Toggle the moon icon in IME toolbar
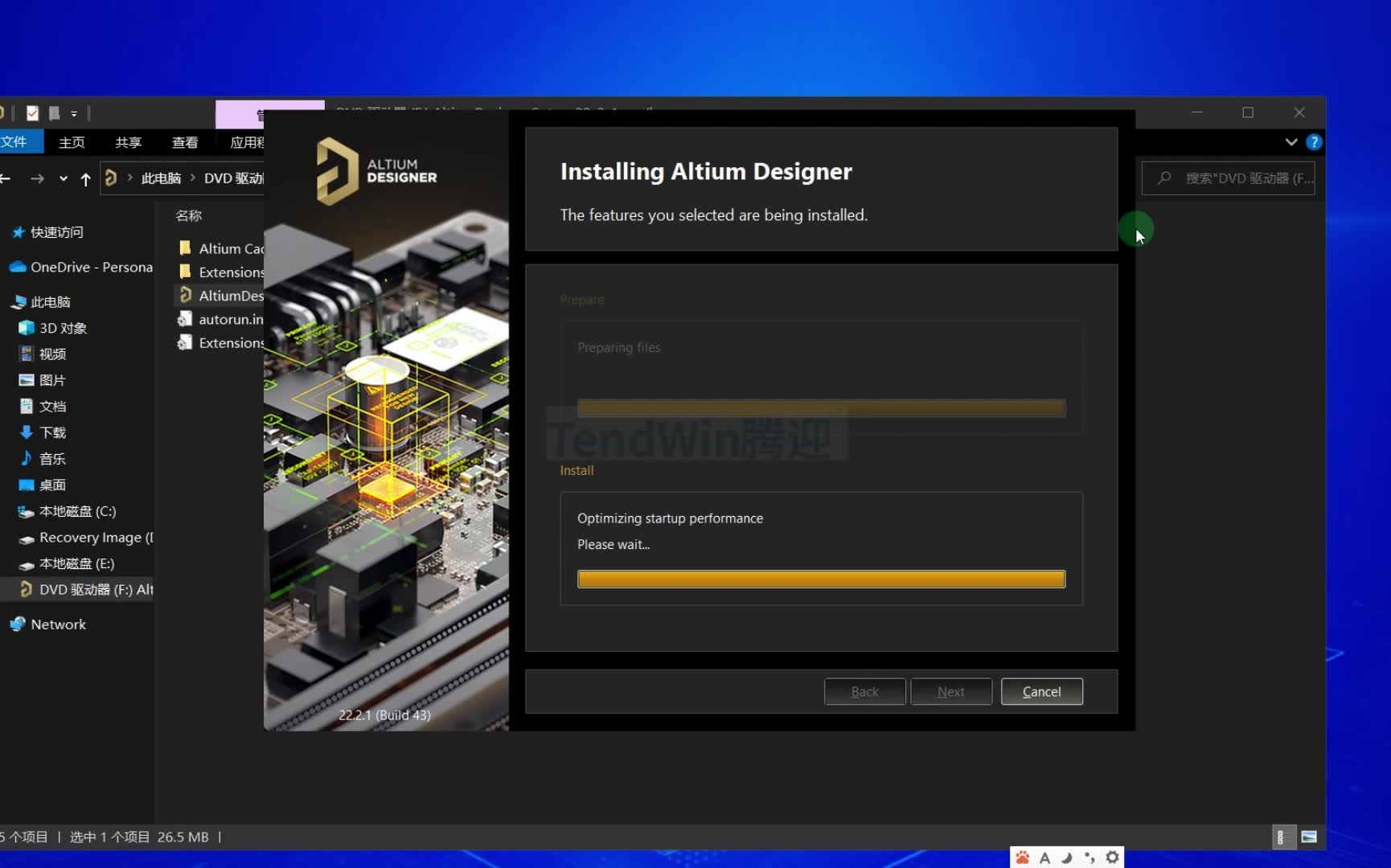This screenshot has height=868, width=1391. click(1067, 858)
